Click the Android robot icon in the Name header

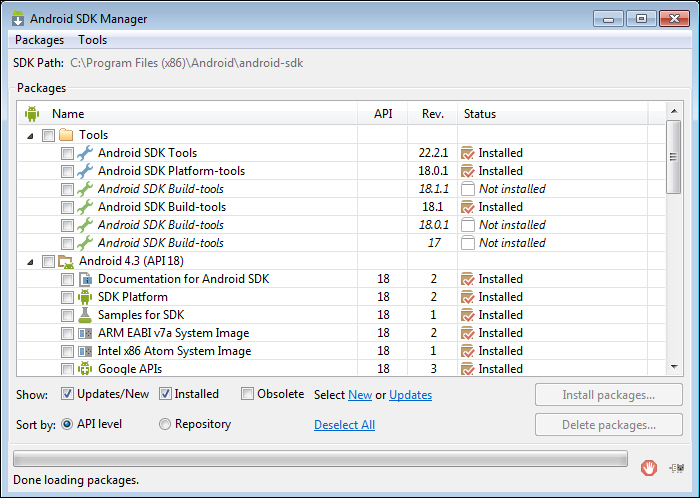point(32,114)
